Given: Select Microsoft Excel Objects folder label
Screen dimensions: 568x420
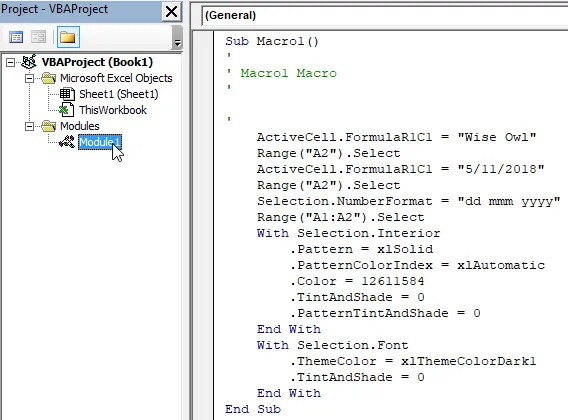Looking at the screenshot, I should [x=116, y=78].
